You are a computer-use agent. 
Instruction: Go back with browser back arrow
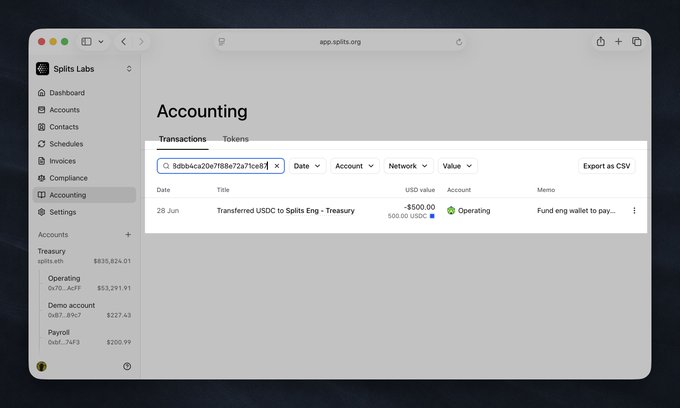[124, 42]
